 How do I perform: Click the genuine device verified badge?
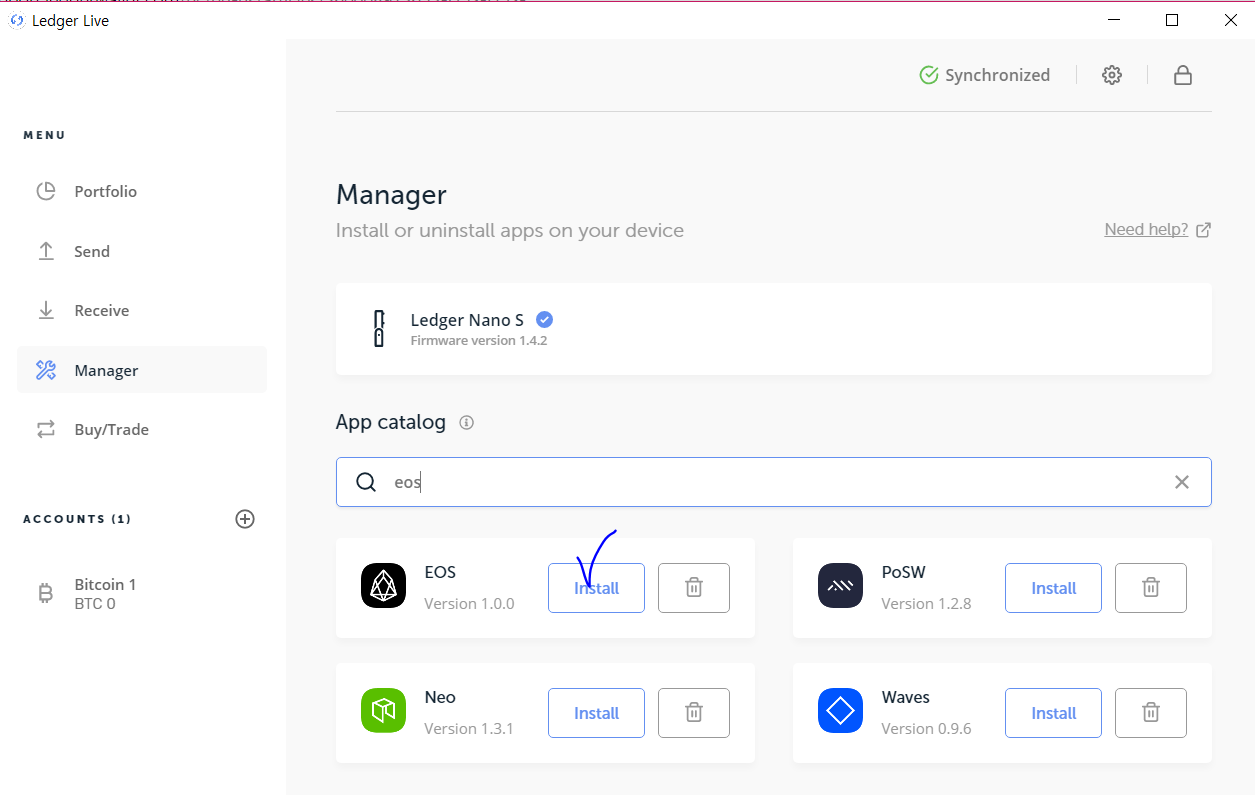point(544,320)
